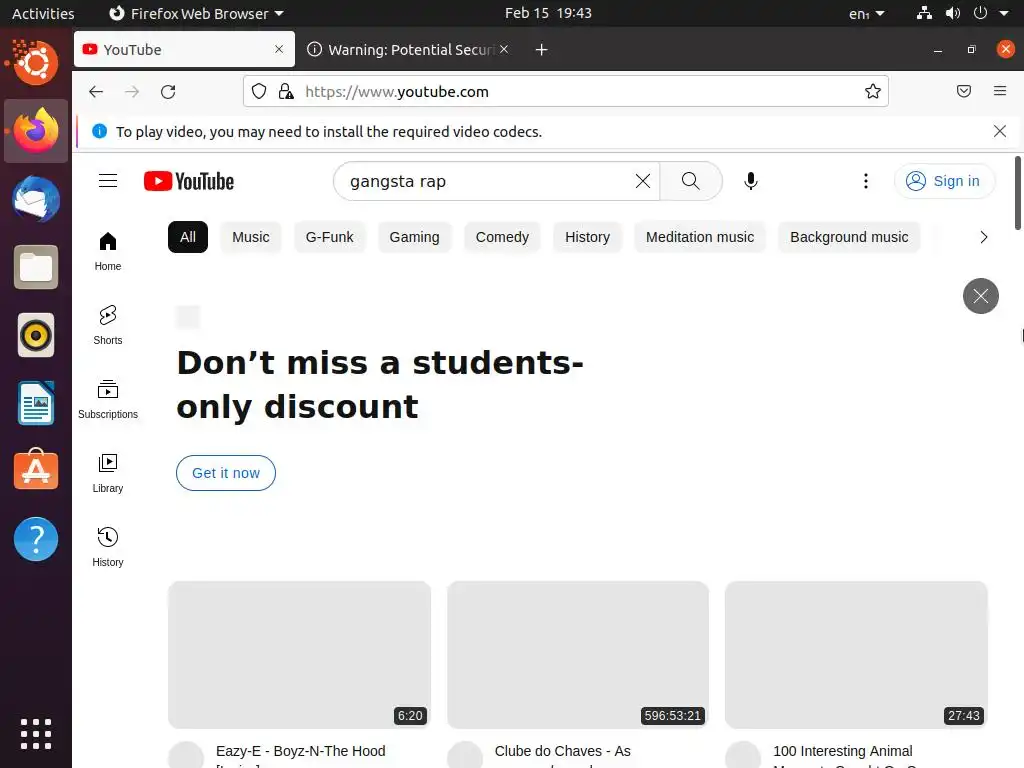Open Ubuntu Software from the dock

pyautogui.click(x=36, y=470)
